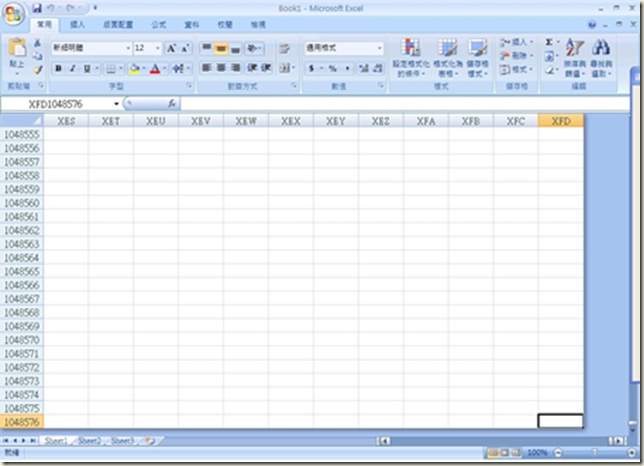Toggle Underline formatting
This screenshot has height=466, width=644.
click(87, 69)
